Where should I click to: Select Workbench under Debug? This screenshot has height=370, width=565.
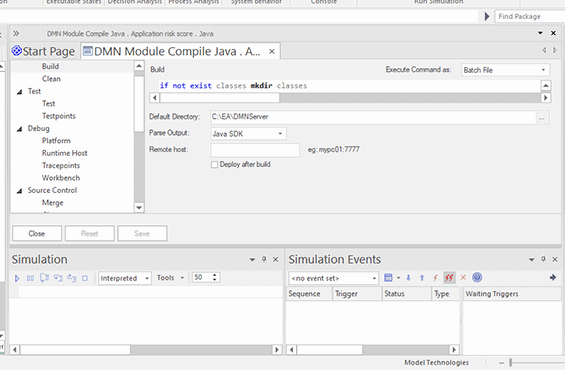61,178
